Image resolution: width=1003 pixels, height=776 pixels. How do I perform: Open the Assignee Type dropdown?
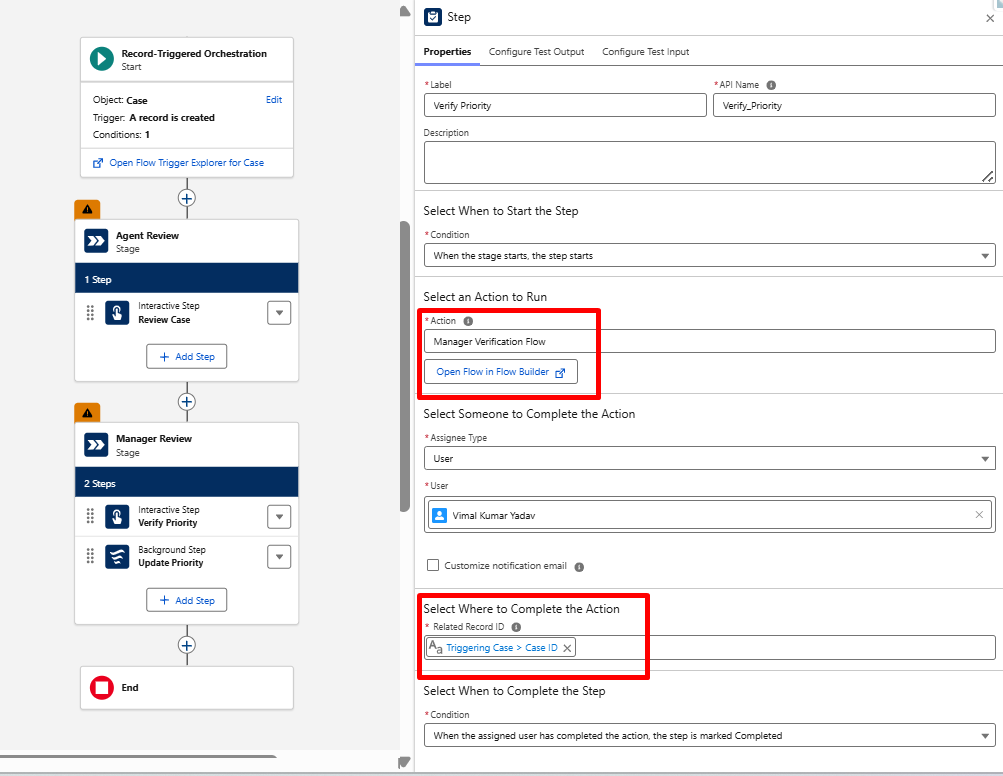[709, 459]
